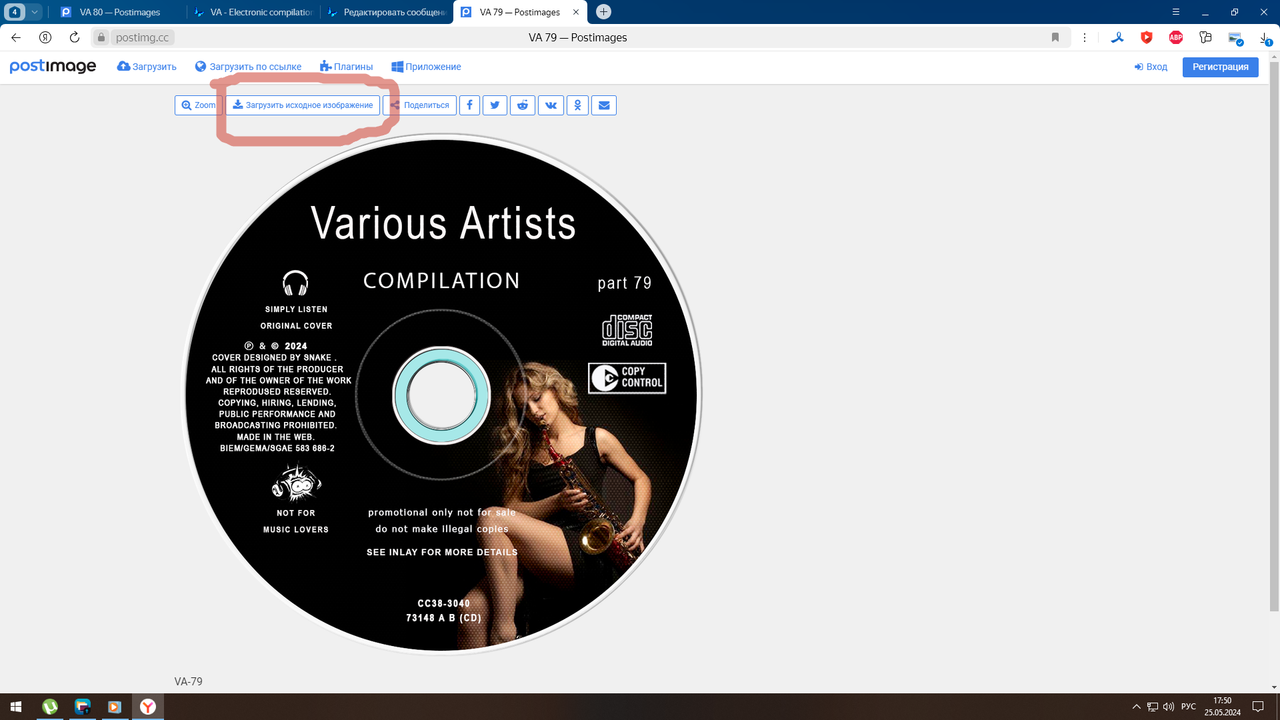The height and width of the screenshot is (720, 1280).
Task: Click the image extension icon with checkmark
Action: click(x=1236, y=39)
